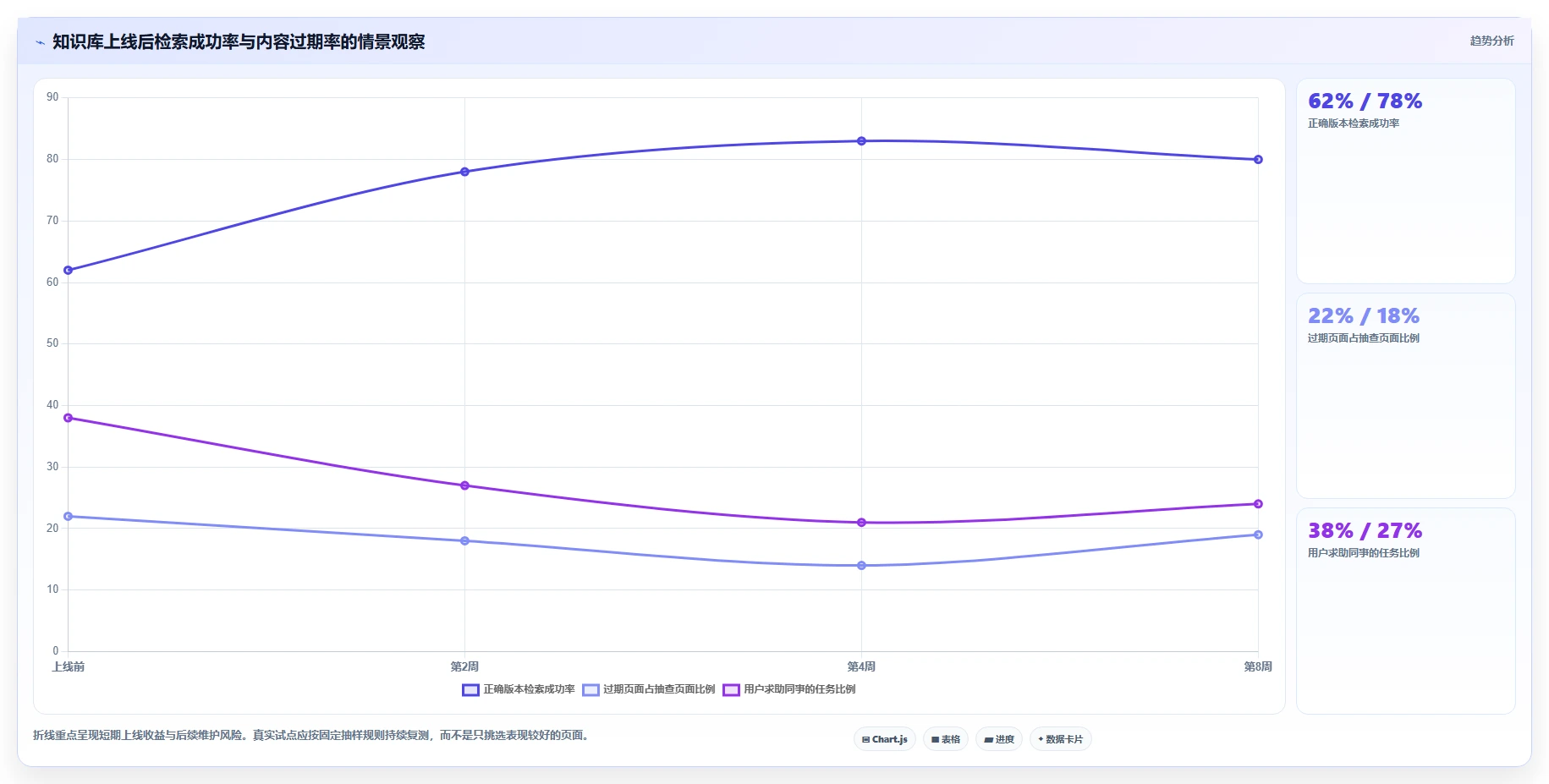Image resolution: width=1549 pixels, height=784 pixels.
Task: Click 正确版本检索成功率 caption in the first card
Action: click(1354, 123)
